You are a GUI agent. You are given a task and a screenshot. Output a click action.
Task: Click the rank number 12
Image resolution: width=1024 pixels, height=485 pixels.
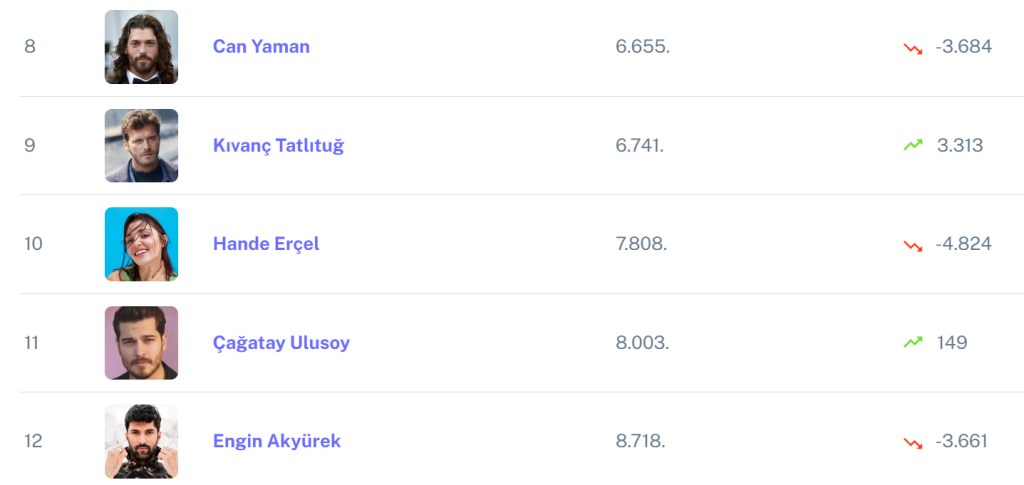pos(33,441)
